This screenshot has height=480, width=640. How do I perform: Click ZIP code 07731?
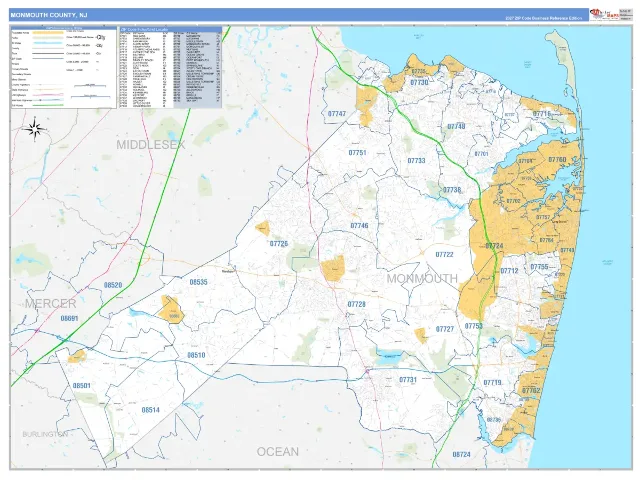(x=408, y=380)
